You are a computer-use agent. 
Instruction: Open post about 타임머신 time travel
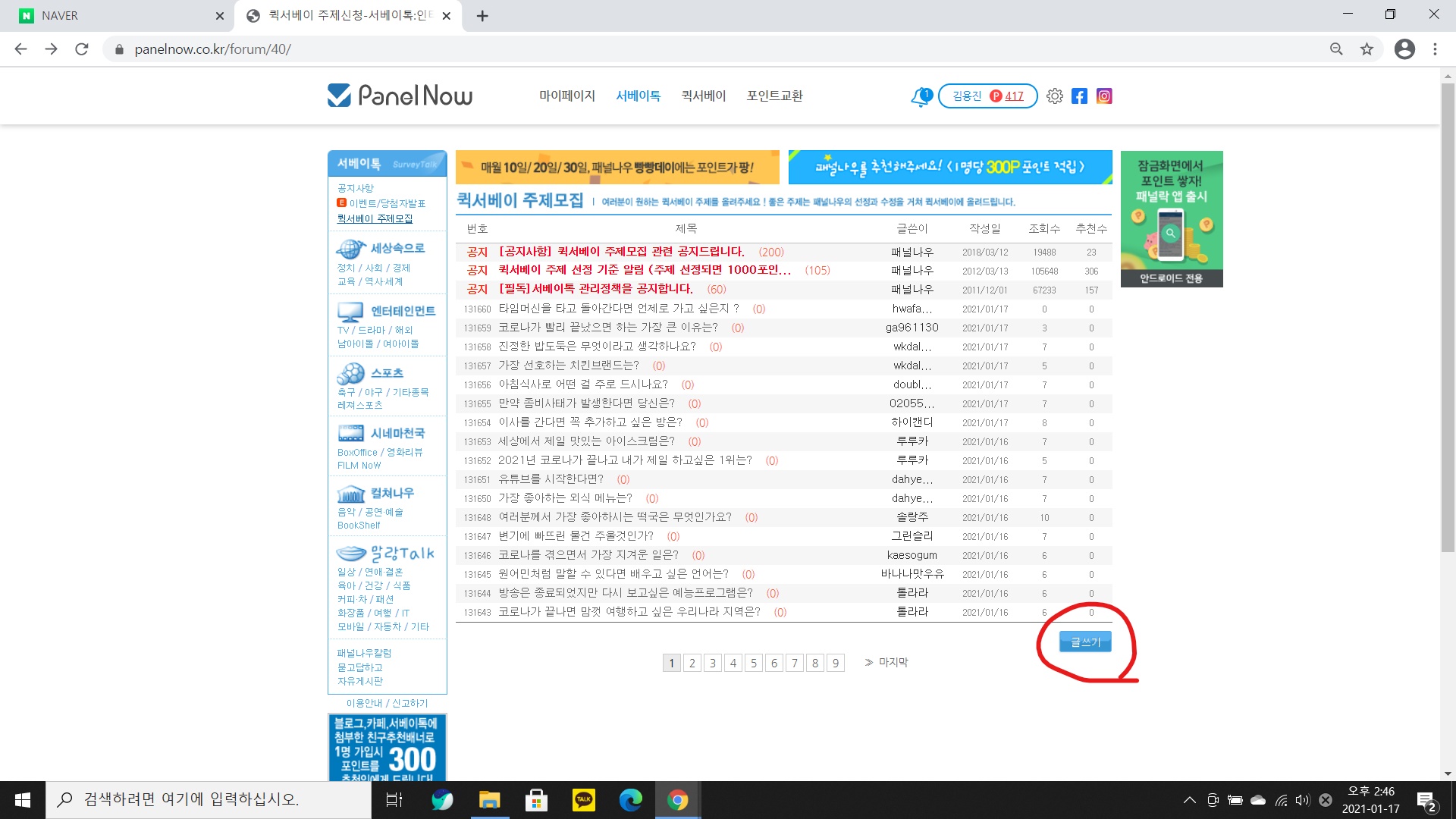[618, 309]
